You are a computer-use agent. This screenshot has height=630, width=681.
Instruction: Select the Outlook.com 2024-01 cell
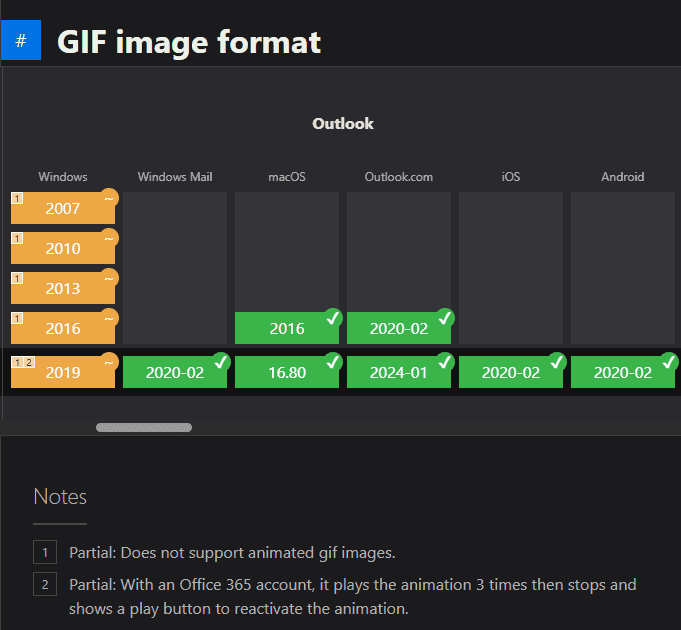coord(399,372)
